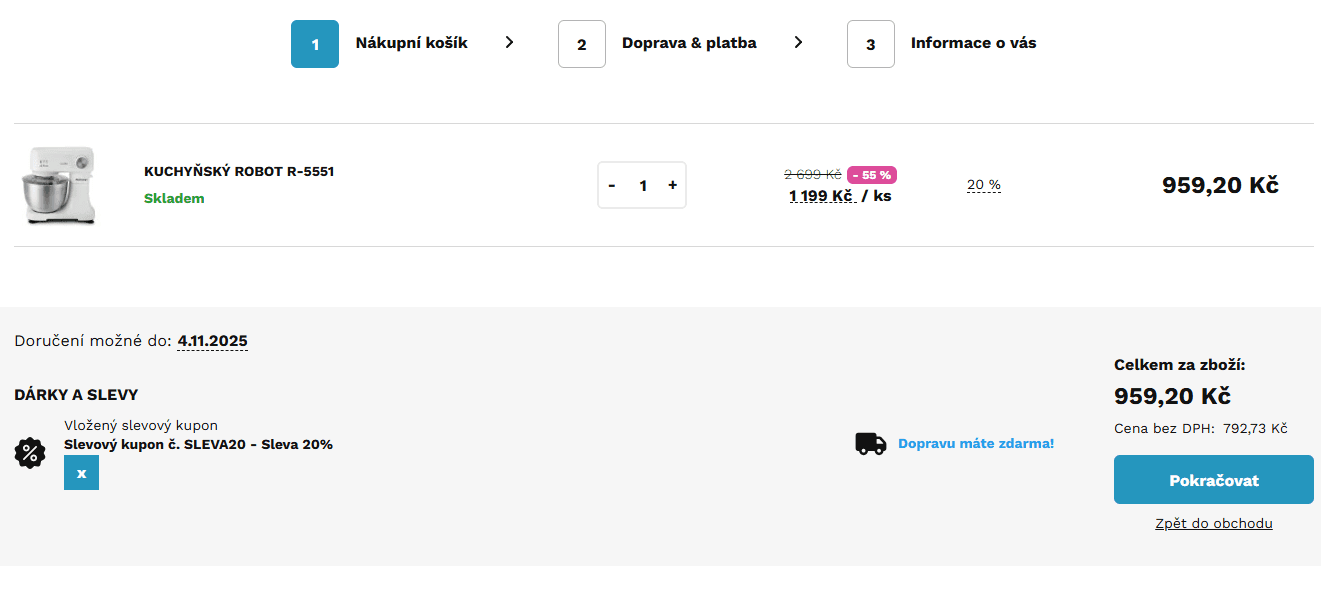1321x589 pixels.
Task: Click inside the quantity input field
Action: point(641,185)
